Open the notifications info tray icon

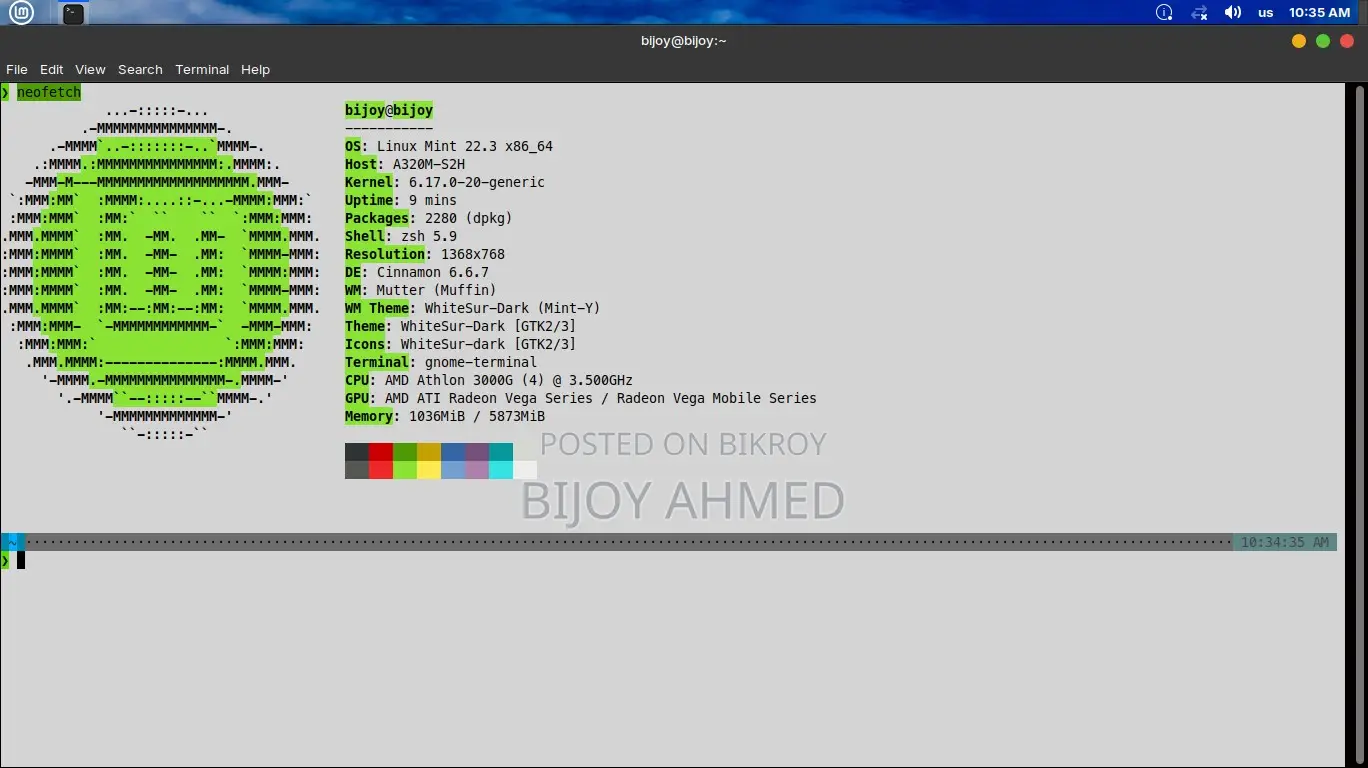1164,13
